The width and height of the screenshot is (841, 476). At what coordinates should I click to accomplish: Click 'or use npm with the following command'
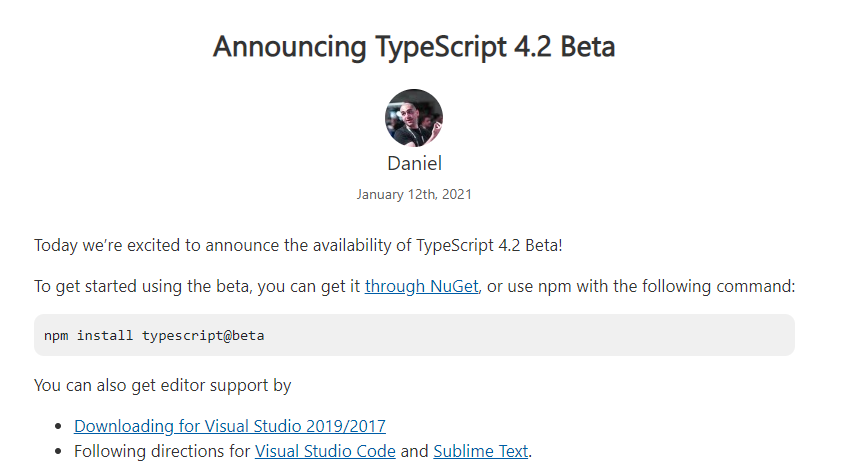pos(640,286)
